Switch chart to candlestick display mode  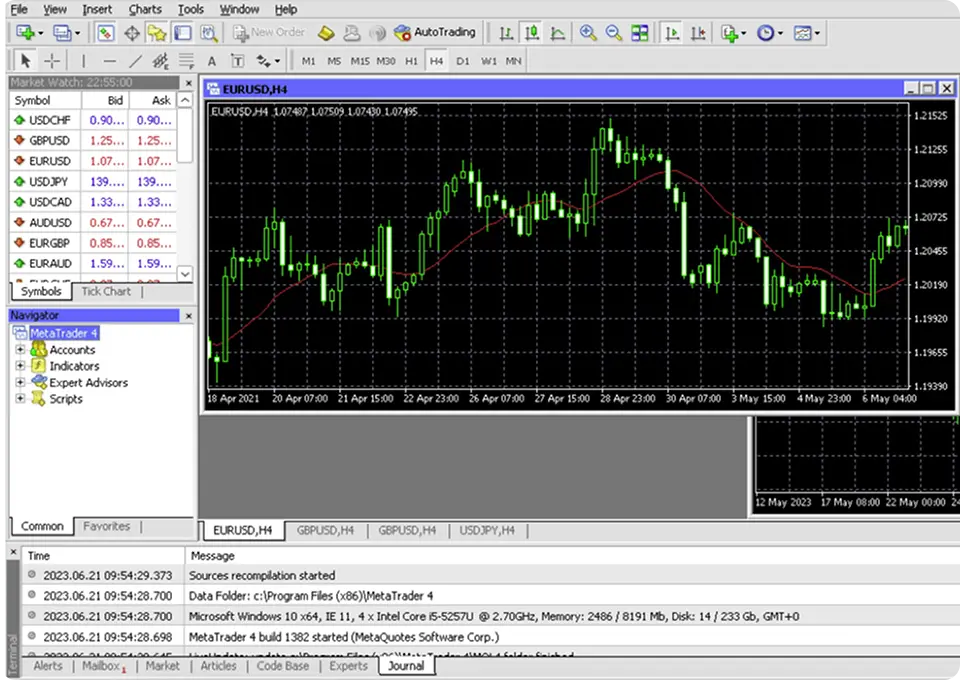(x=533, y=33)
